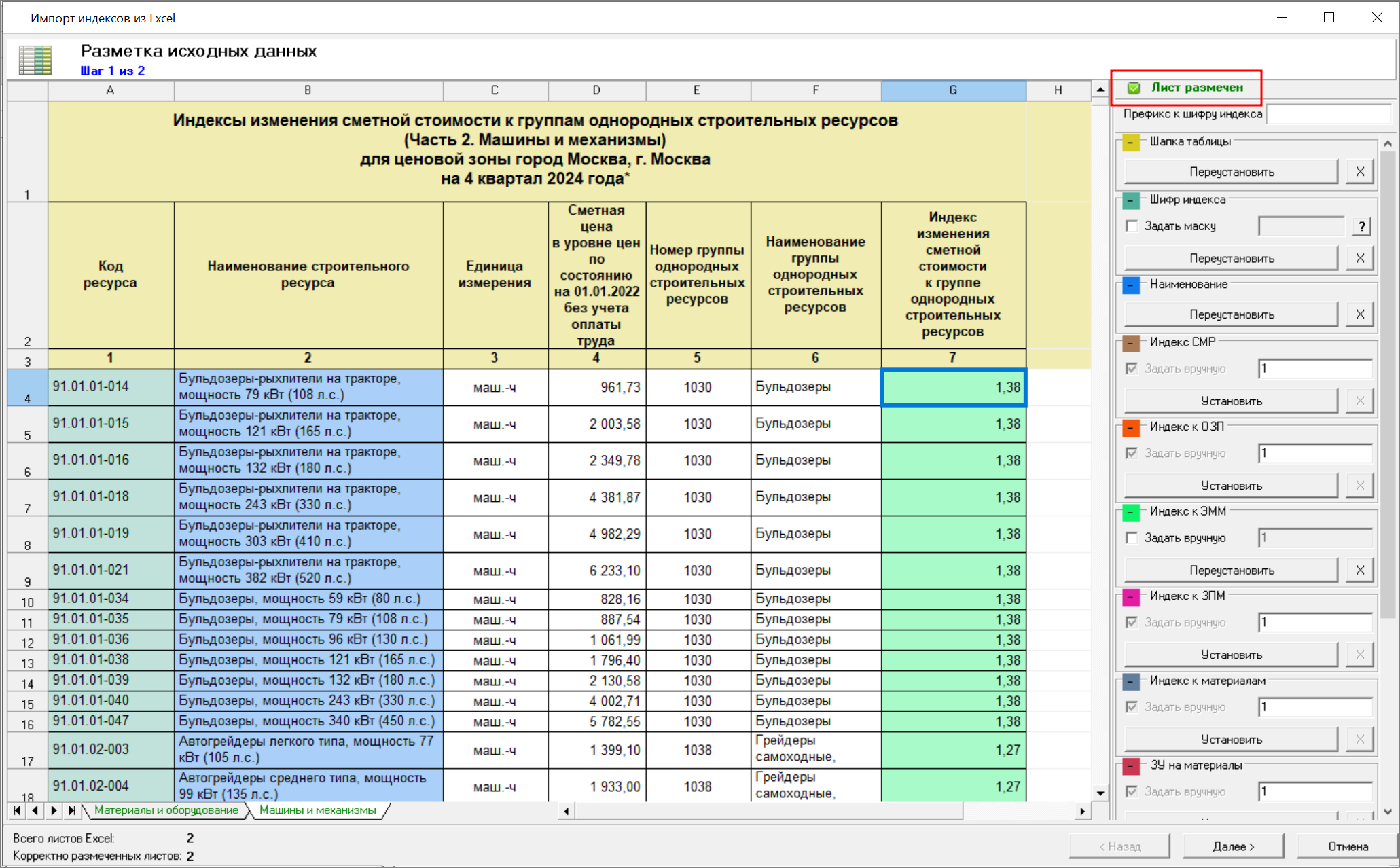
Task: Click the blue Наименование color swatch
Action: [1131, 285]
